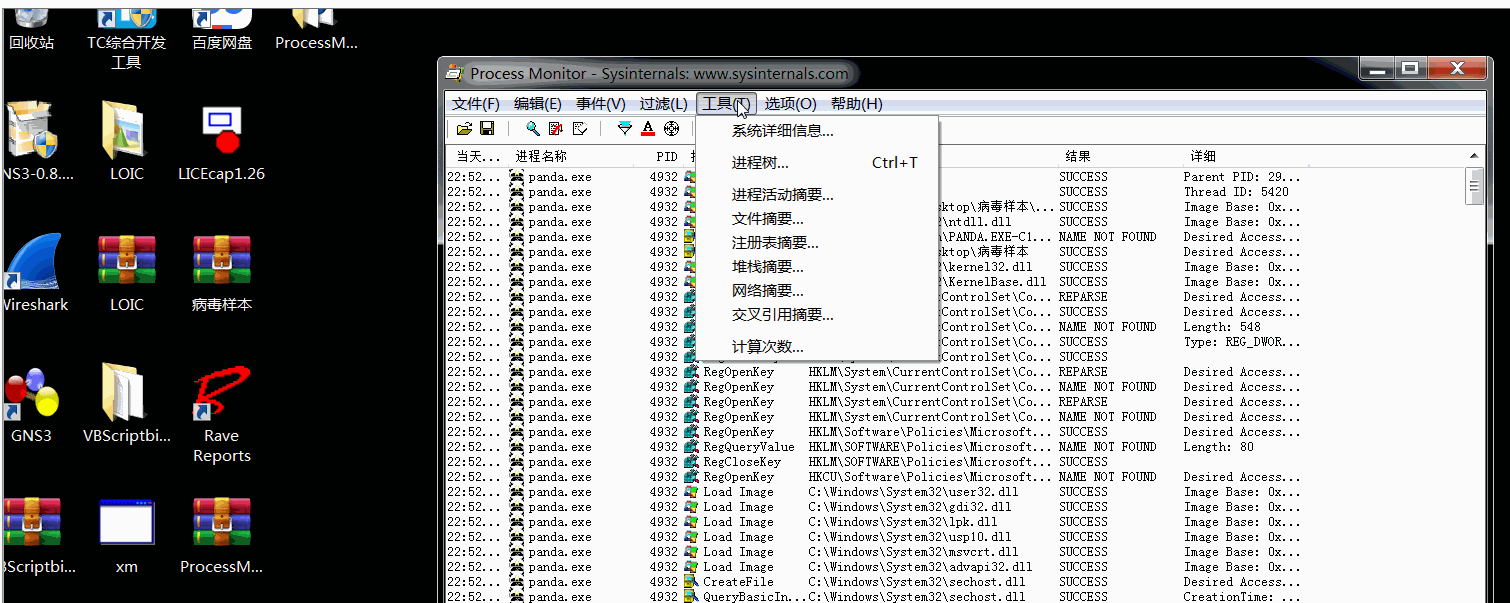The image size is (1510, 603).
Task: Select the HKCU\Software\Policies\Microsoft... path cell
Action: tap(930, 477)
